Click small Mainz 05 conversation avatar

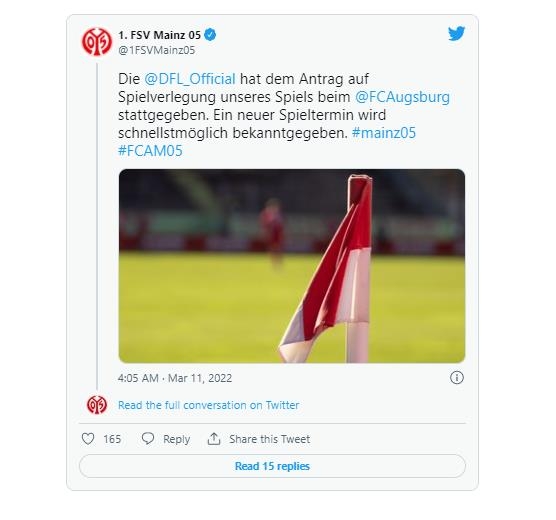97,405
